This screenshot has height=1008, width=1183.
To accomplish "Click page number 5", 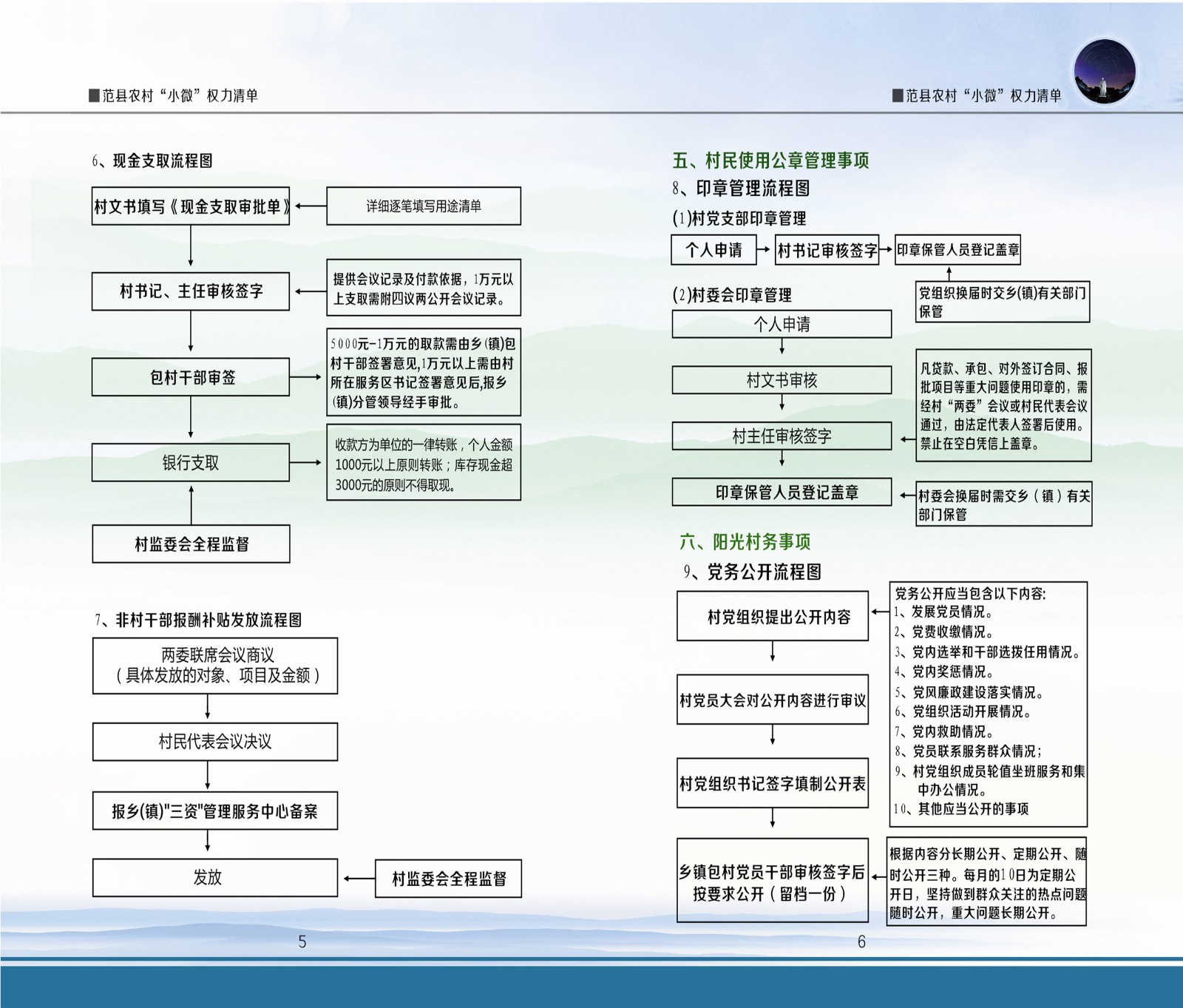I will (302, 941).
